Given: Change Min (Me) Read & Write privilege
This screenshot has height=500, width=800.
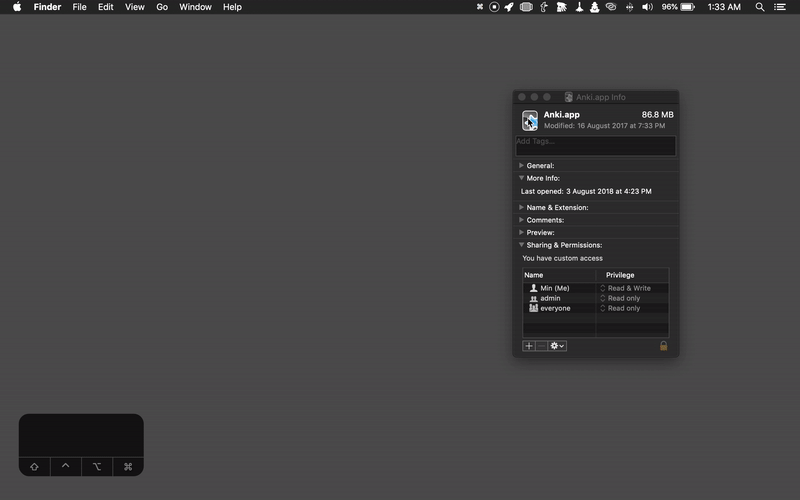Looking at the screenshot, I should 628,288.
